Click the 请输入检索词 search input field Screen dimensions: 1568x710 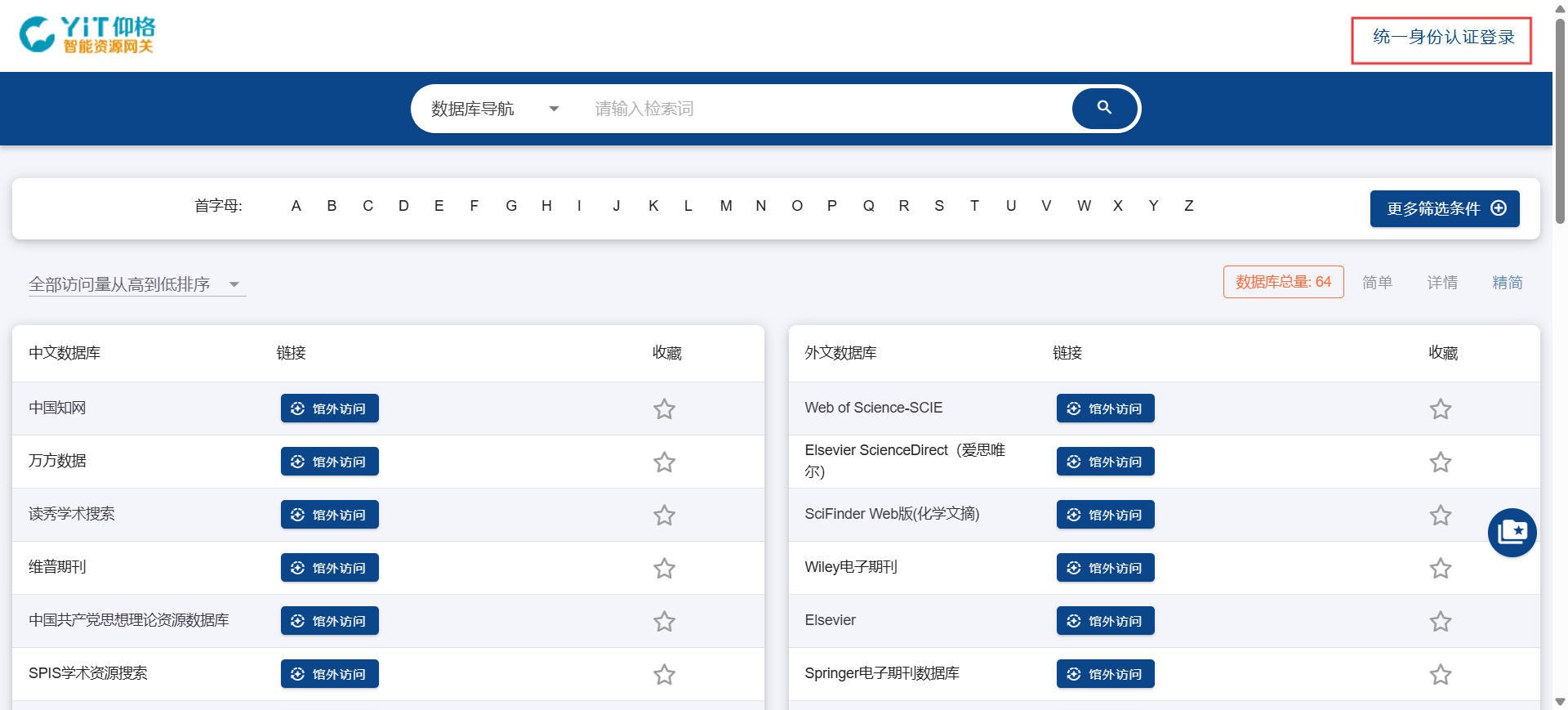(x=825, y=109)
